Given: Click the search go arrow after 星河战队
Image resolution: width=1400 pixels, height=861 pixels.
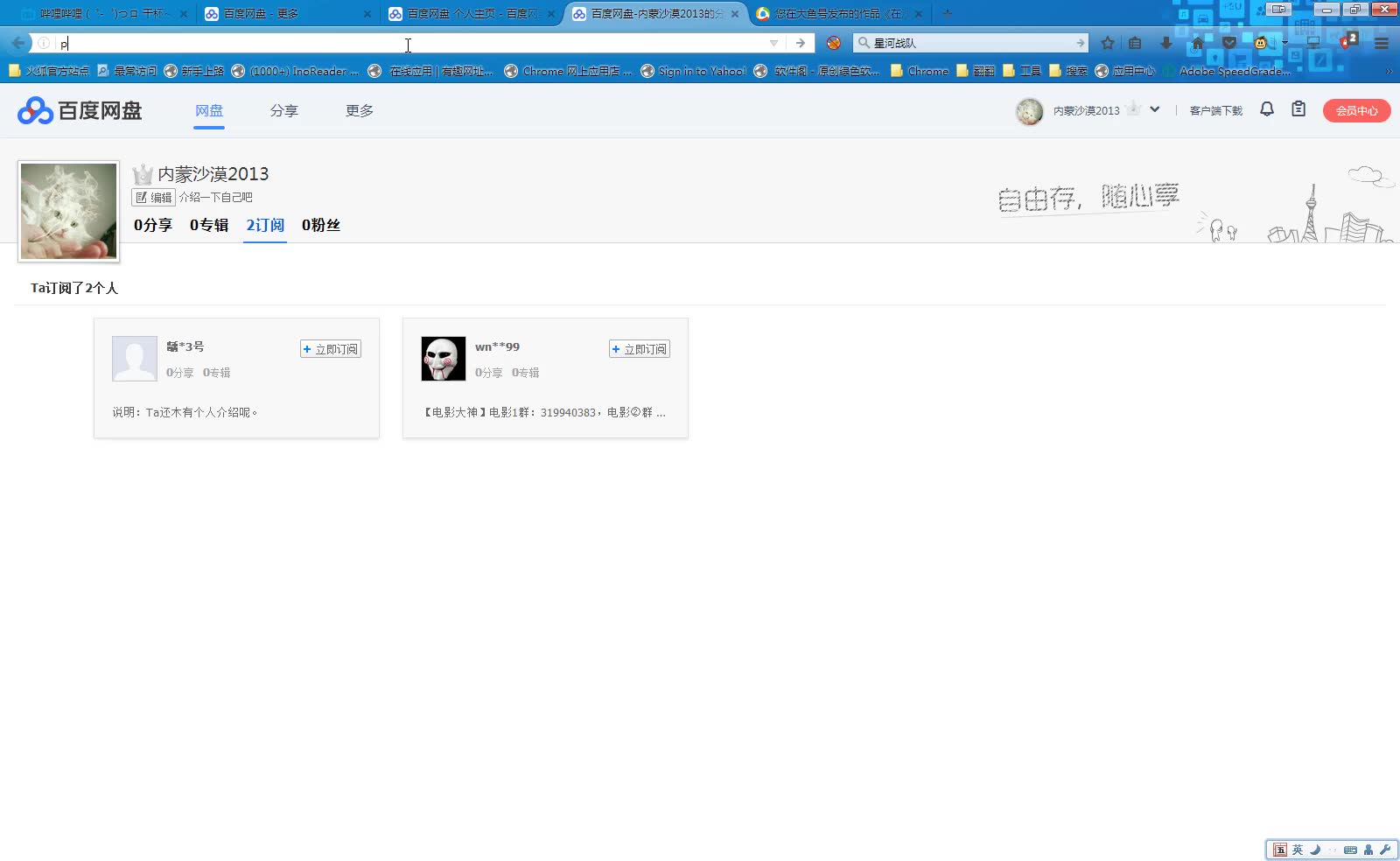Looking at the screenshot, I should (x=1081, y=43).
